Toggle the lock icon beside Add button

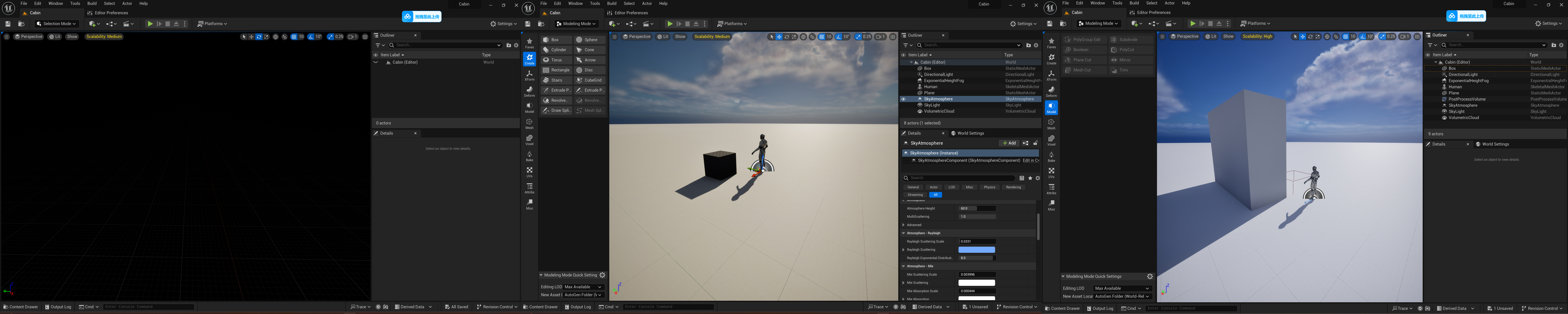[x=1035, y=143]
